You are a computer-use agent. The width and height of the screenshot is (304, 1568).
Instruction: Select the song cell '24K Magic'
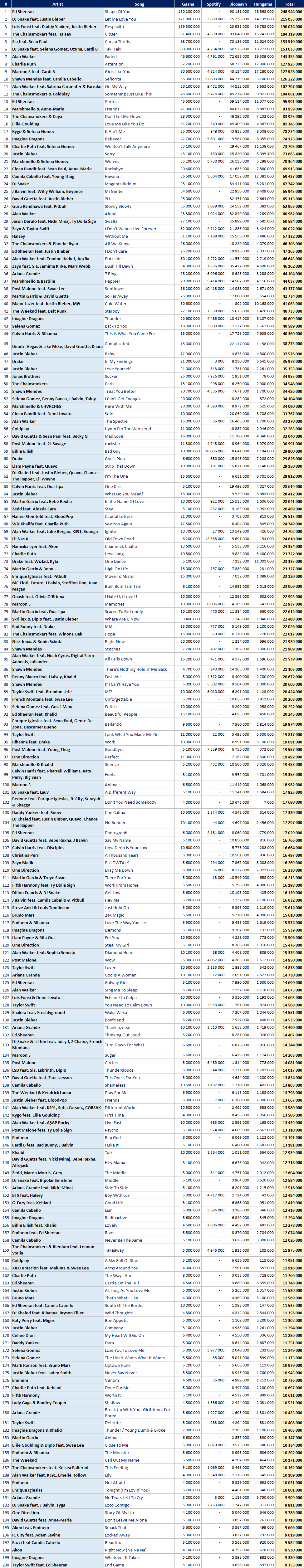coord(139,914)
